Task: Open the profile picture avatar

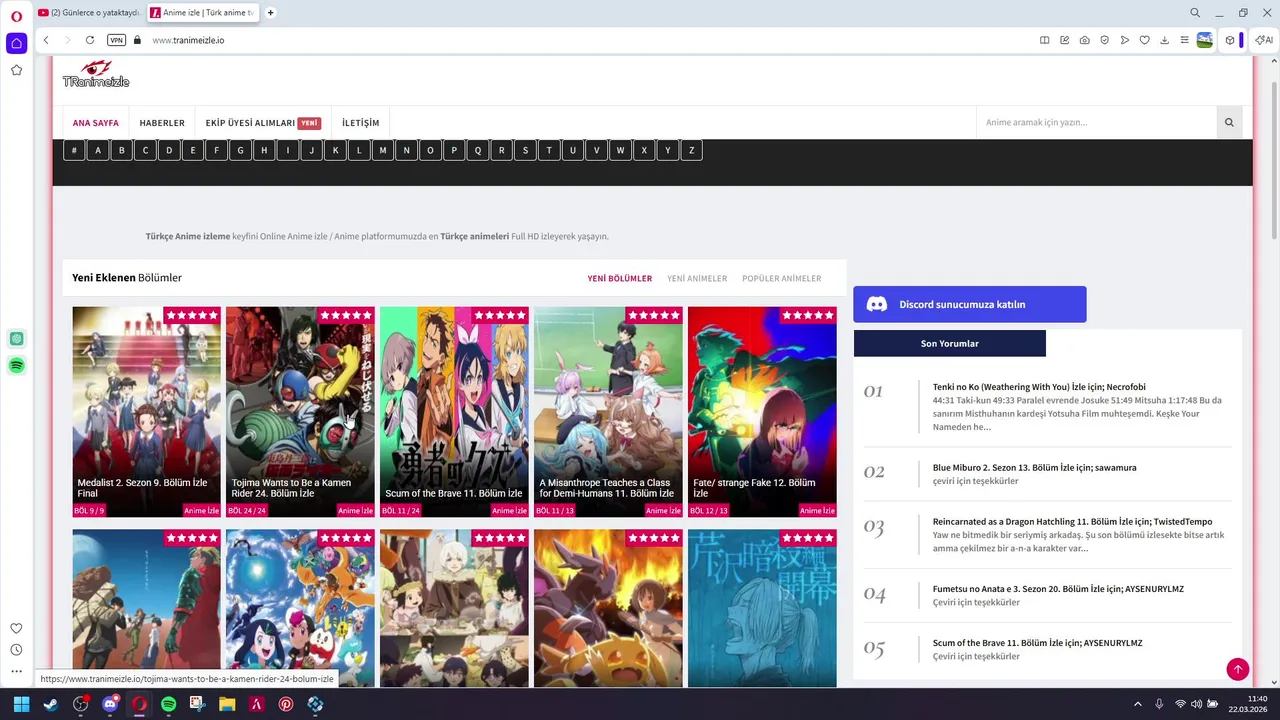Action: [x=1205, y=40]
